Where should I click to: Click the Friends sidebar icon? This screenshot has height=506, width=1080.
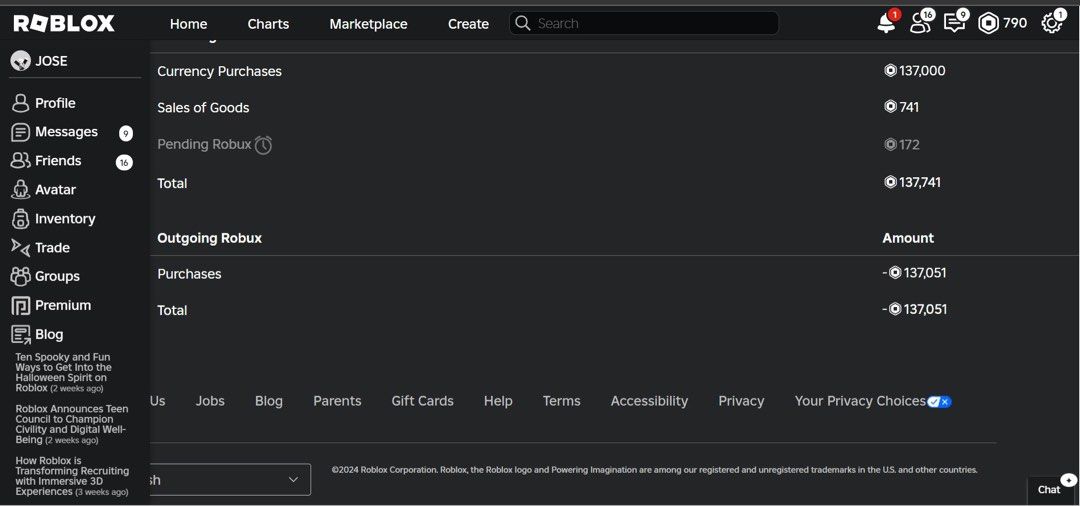pyautogui.click(x=21, y=161)
